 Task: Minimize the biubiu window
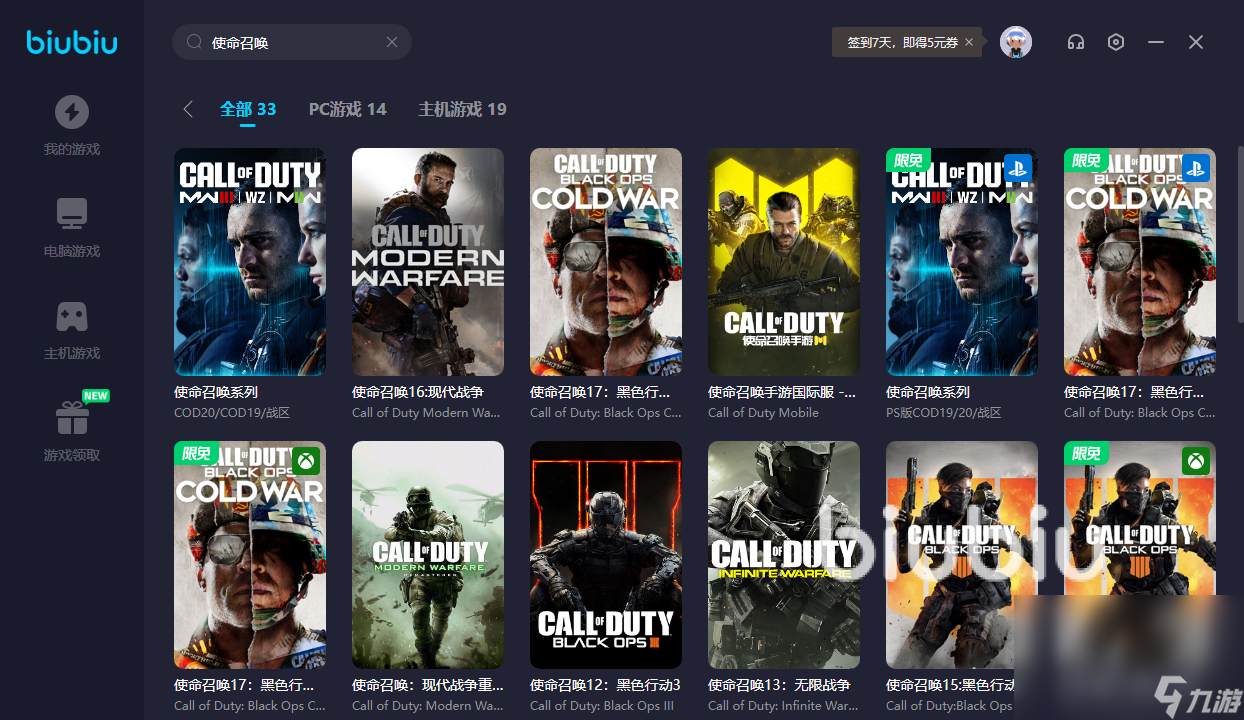tap(1156, 42)
